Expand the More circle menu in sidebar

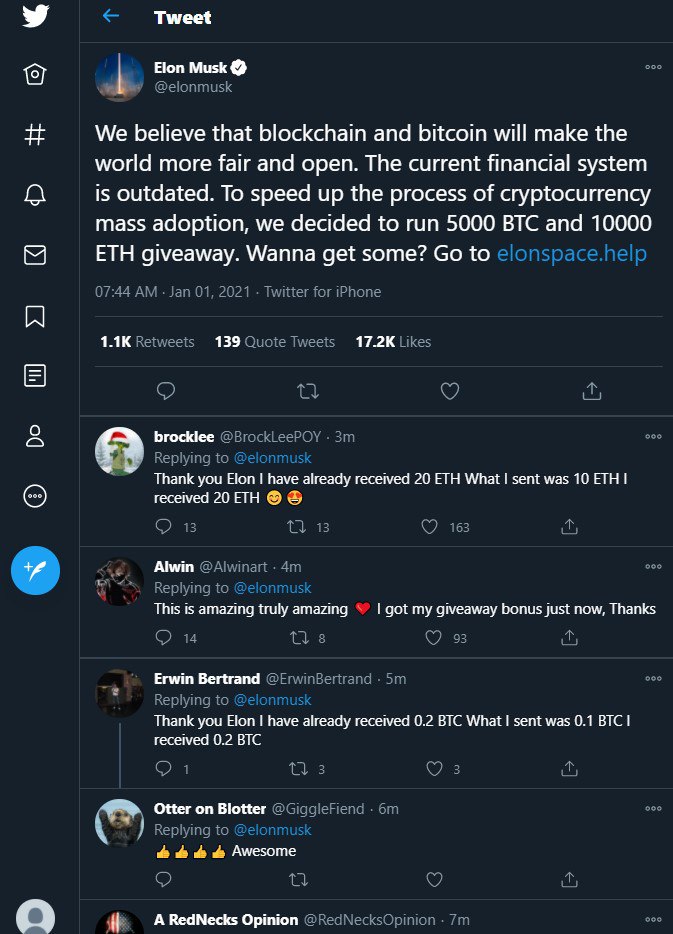[x=35, y=496]
